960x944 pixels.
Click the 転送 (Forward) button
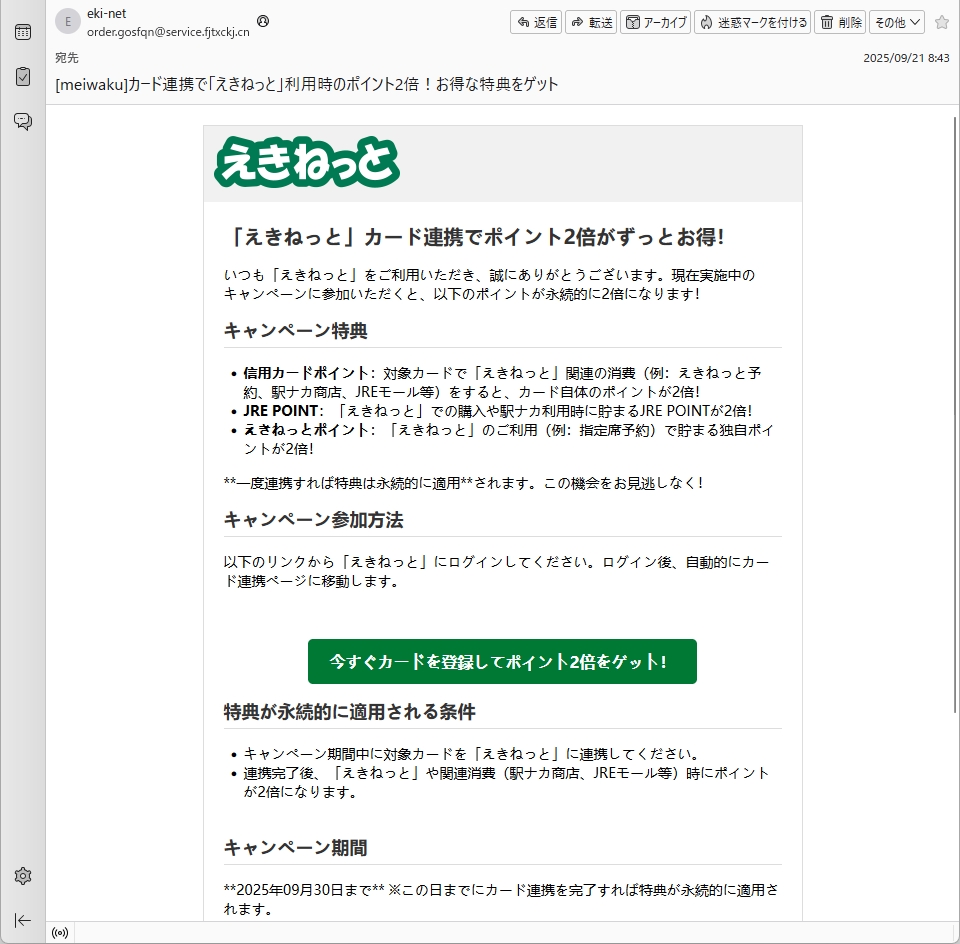pyautogui.click(x=591, y=22)
